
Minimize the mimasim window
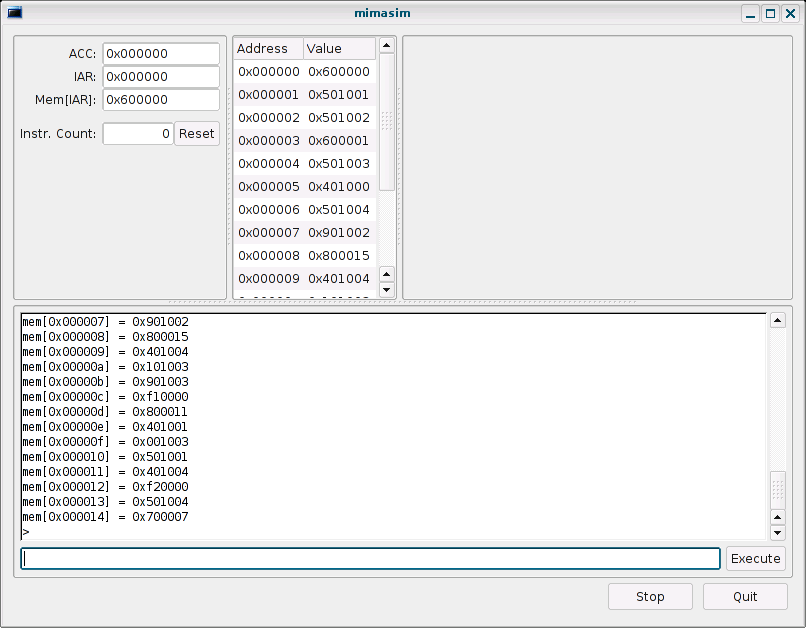click(751, 13)
